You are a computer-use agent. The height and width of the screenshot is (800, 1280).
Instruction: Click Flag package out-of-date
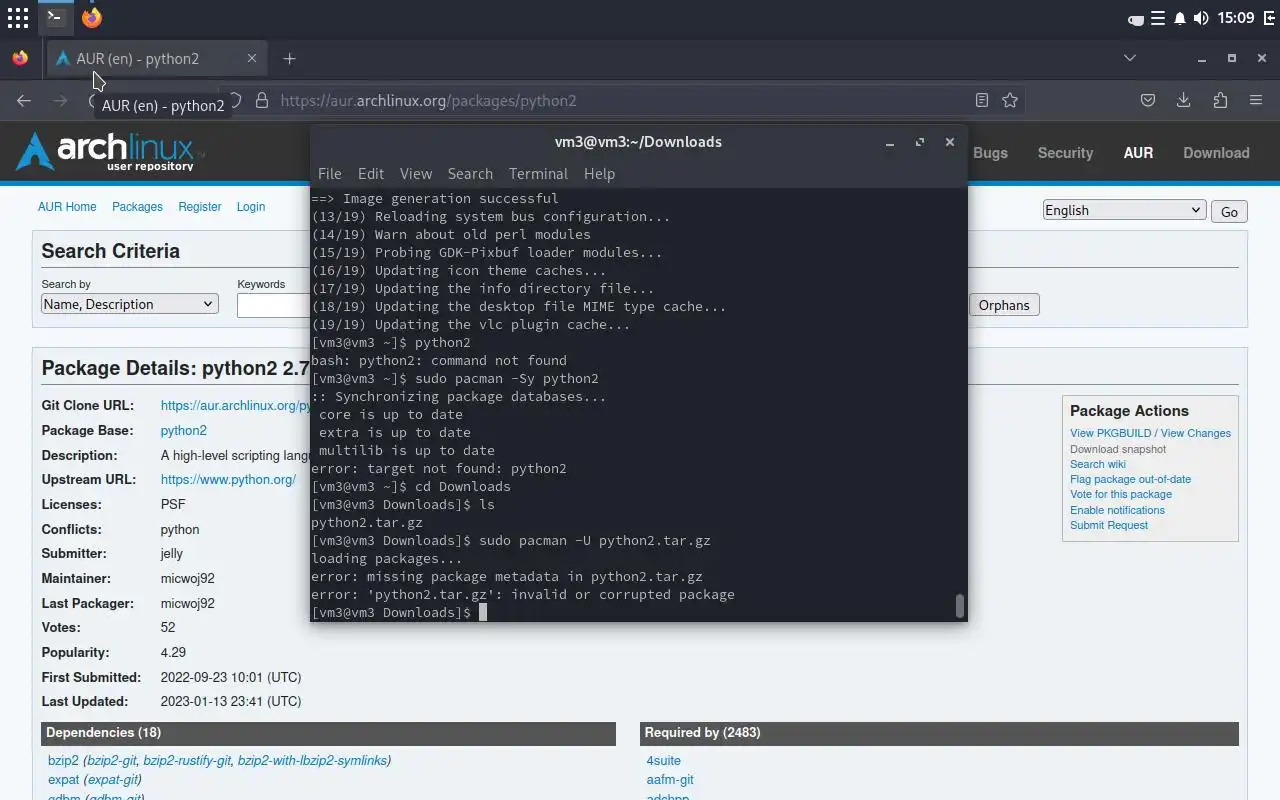point(1130,479)
